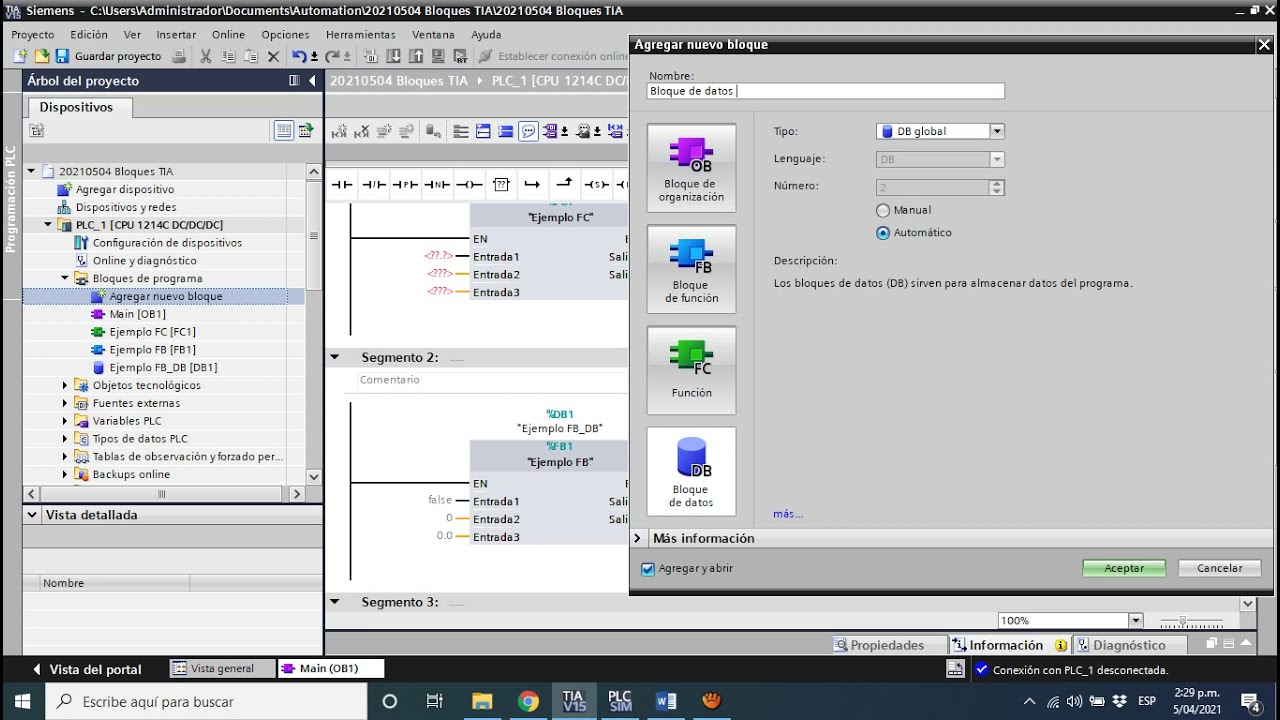
Task: Collapse the Vista detallada panel
Action: [33, 515]
